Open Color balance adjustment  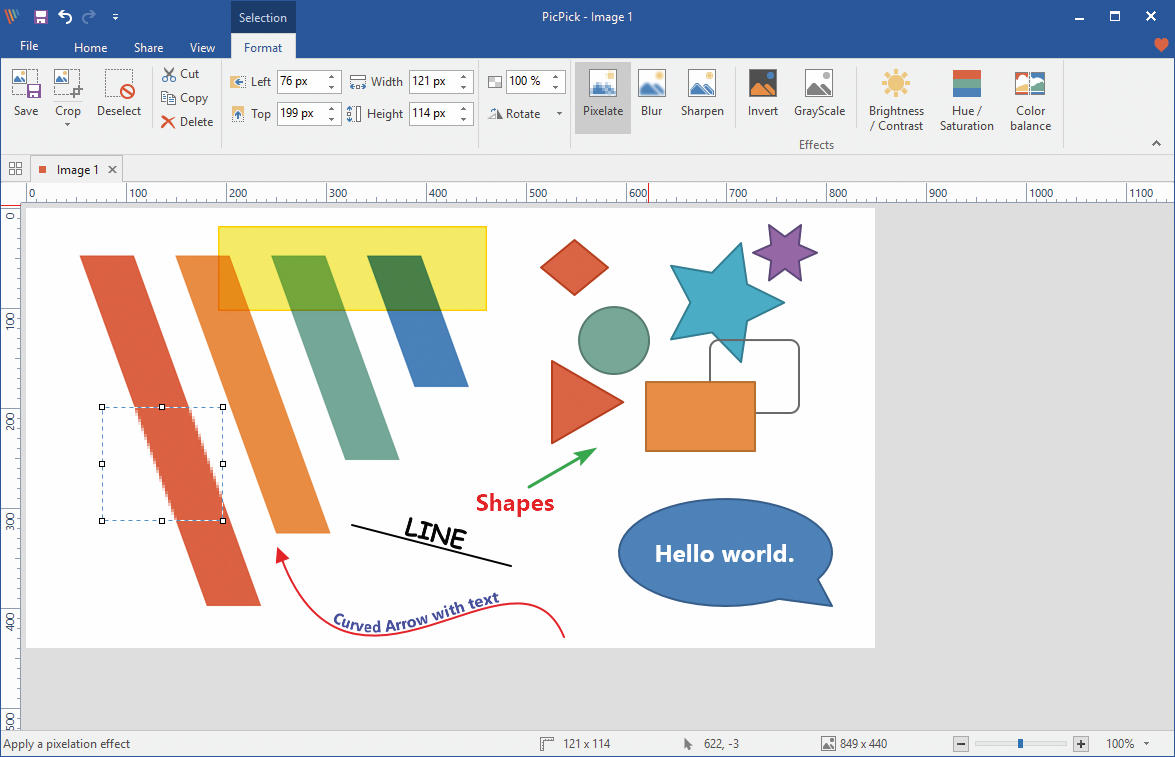(x=1030, y=100)
